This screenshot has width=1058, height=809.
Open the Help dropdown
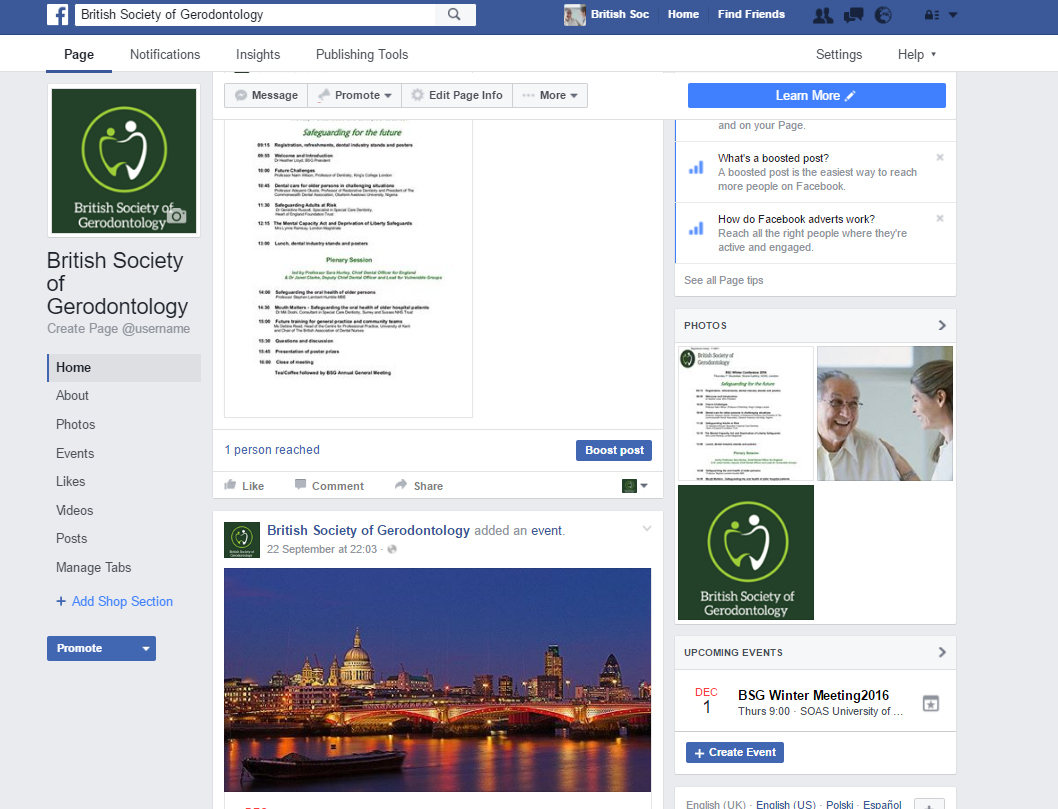pyautogui.click(x=916, y=55)
